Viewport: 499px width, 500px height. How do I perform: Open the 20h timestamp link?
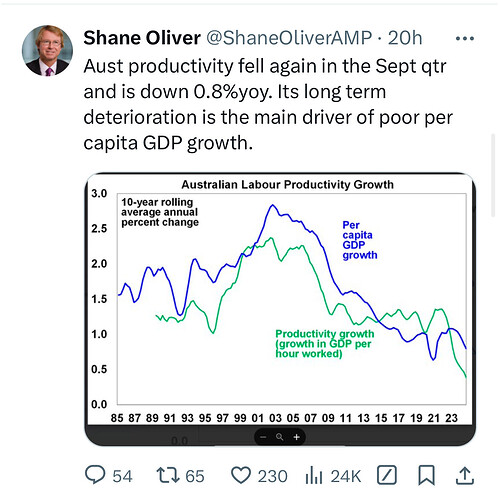point(405,38)
